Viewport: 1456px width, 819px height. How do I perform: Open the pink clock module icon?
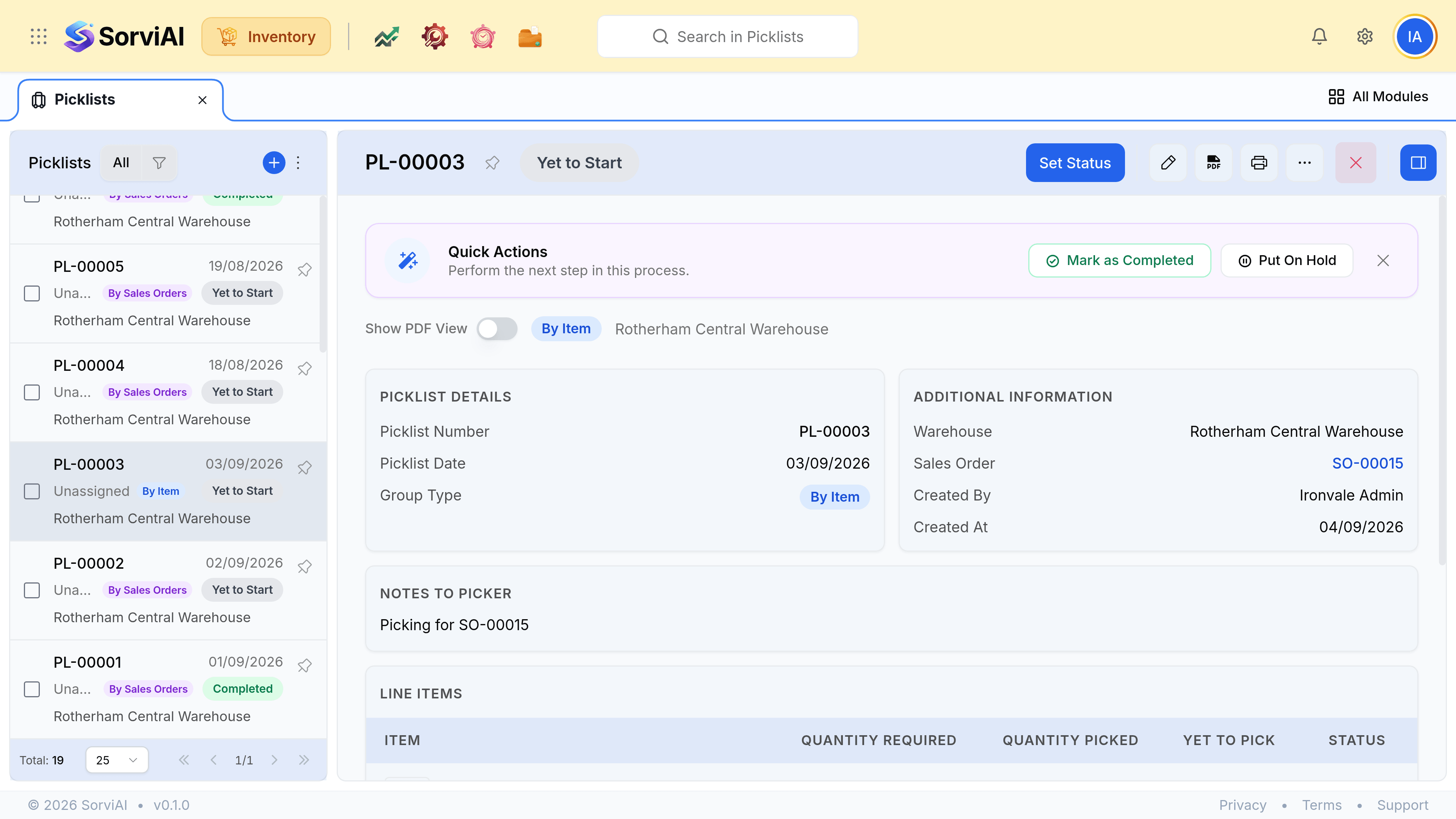[483, 37]
